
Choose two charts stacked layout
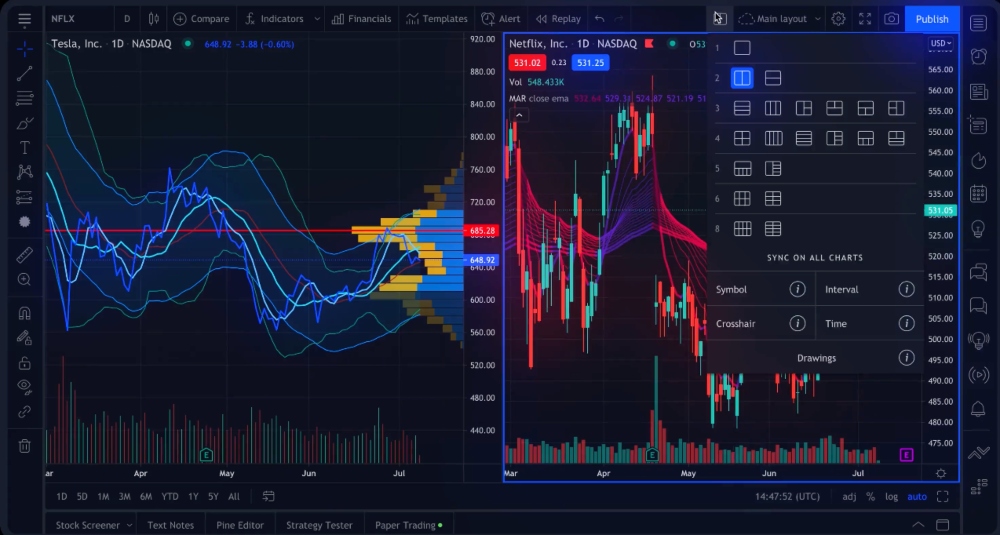[x=773, y=78]
